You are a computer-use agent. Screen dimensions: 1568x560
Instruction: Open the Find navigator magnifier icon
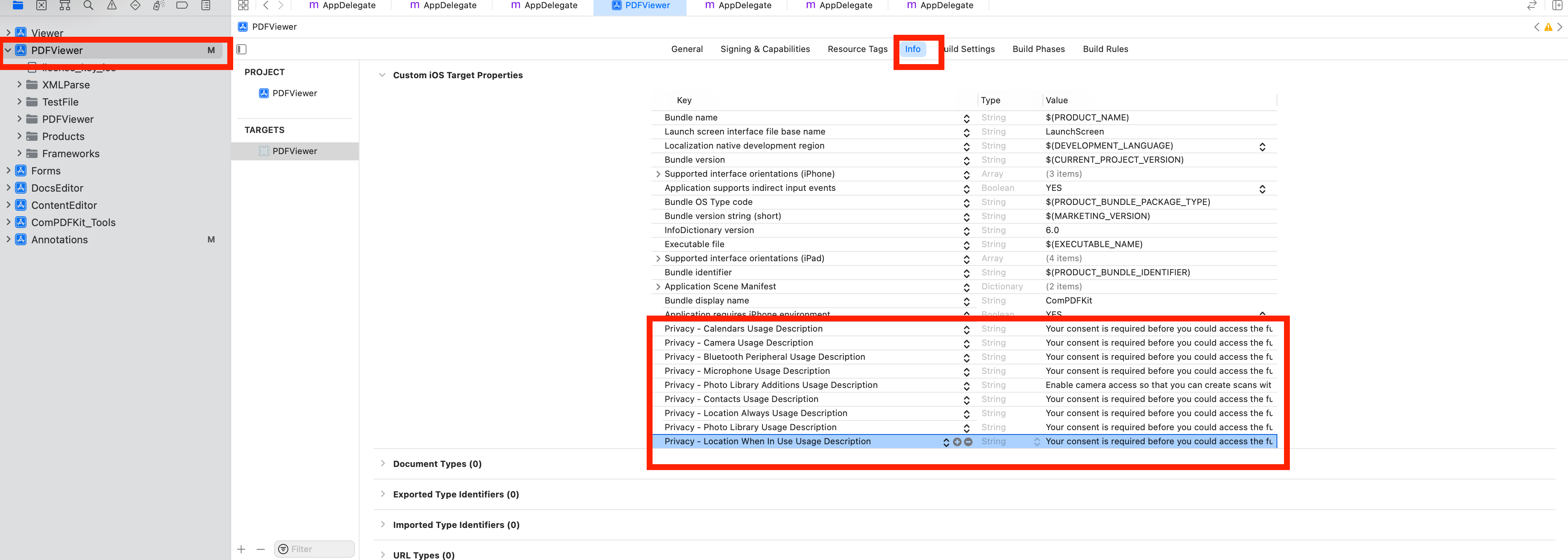point(88,5)
